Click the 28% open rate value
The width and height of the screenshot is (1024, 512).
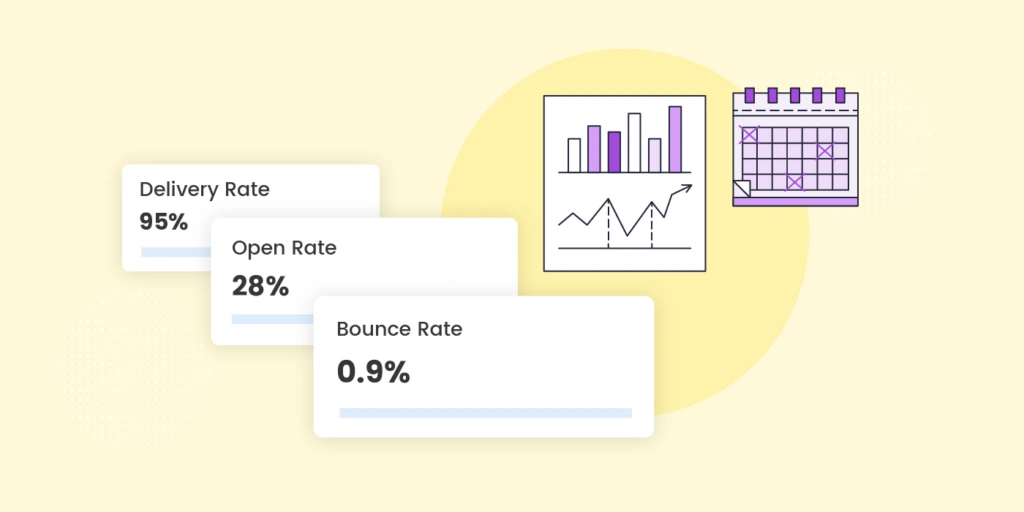pyautogui.click(x=260, y=287)
